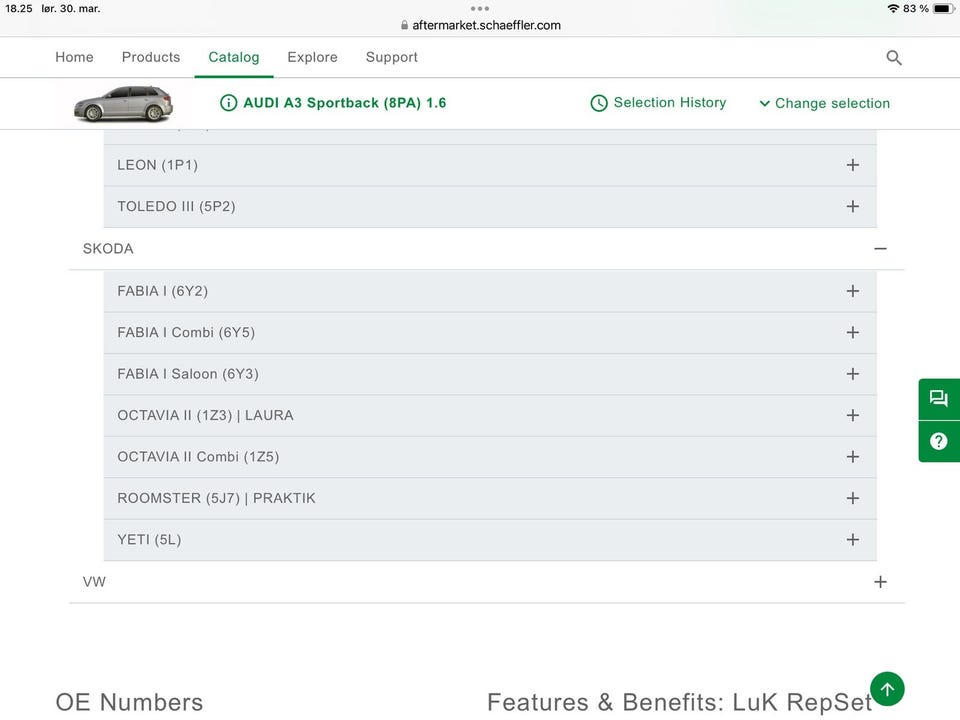Click Features & Benefits: LuK RepSet heading
The width and height of the screenshot is (960, 720).
[x=679, y=702]
